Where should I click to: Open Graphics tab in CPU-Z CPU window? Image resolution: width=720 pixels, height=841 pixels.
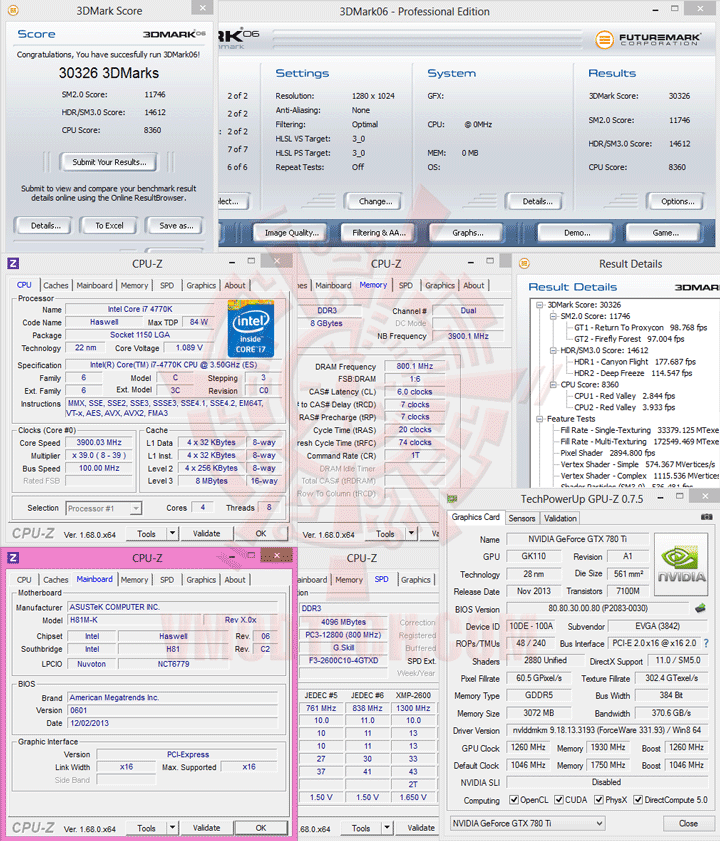coord(201,285)
